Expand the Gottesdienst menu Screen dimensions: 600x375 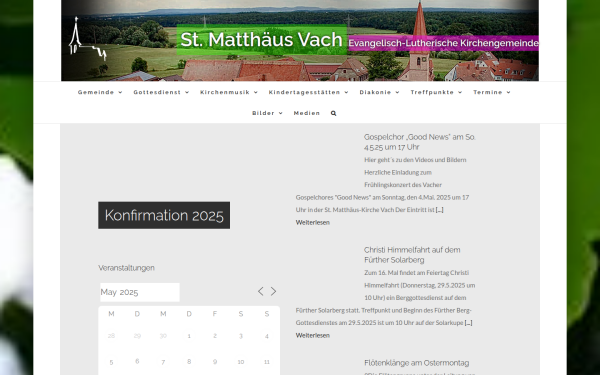tap(161, 92)
